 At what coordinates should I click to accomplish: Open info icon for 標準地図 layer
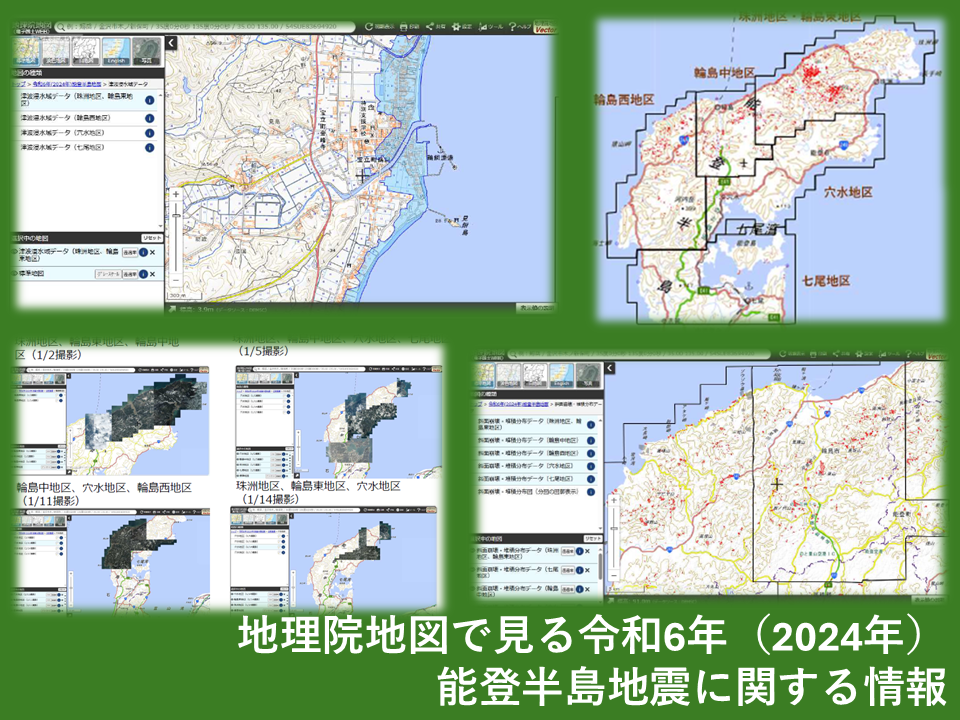tap(143, 274)
